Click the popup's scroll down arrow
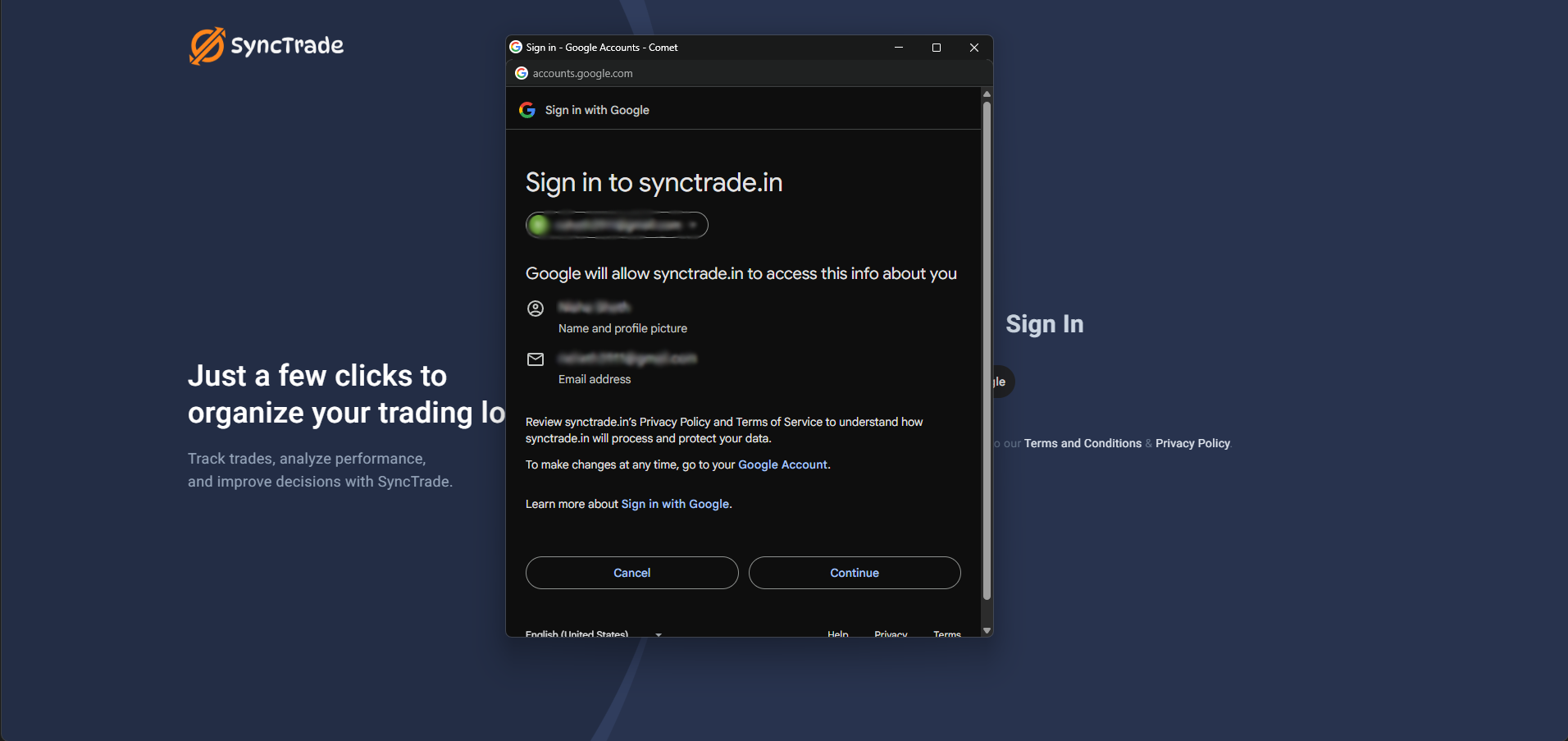This screenshot has height=741, width=1568. [987, 630]
